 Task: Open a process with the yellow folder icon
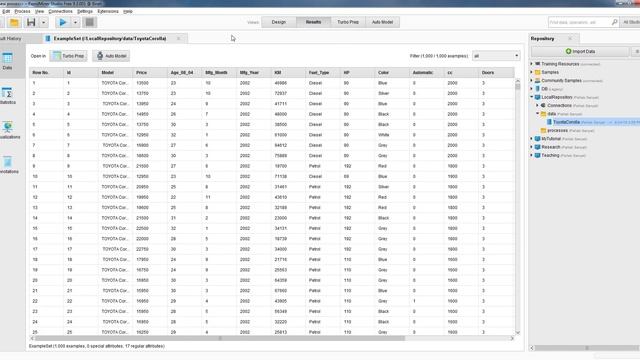(x=14, y=22)
